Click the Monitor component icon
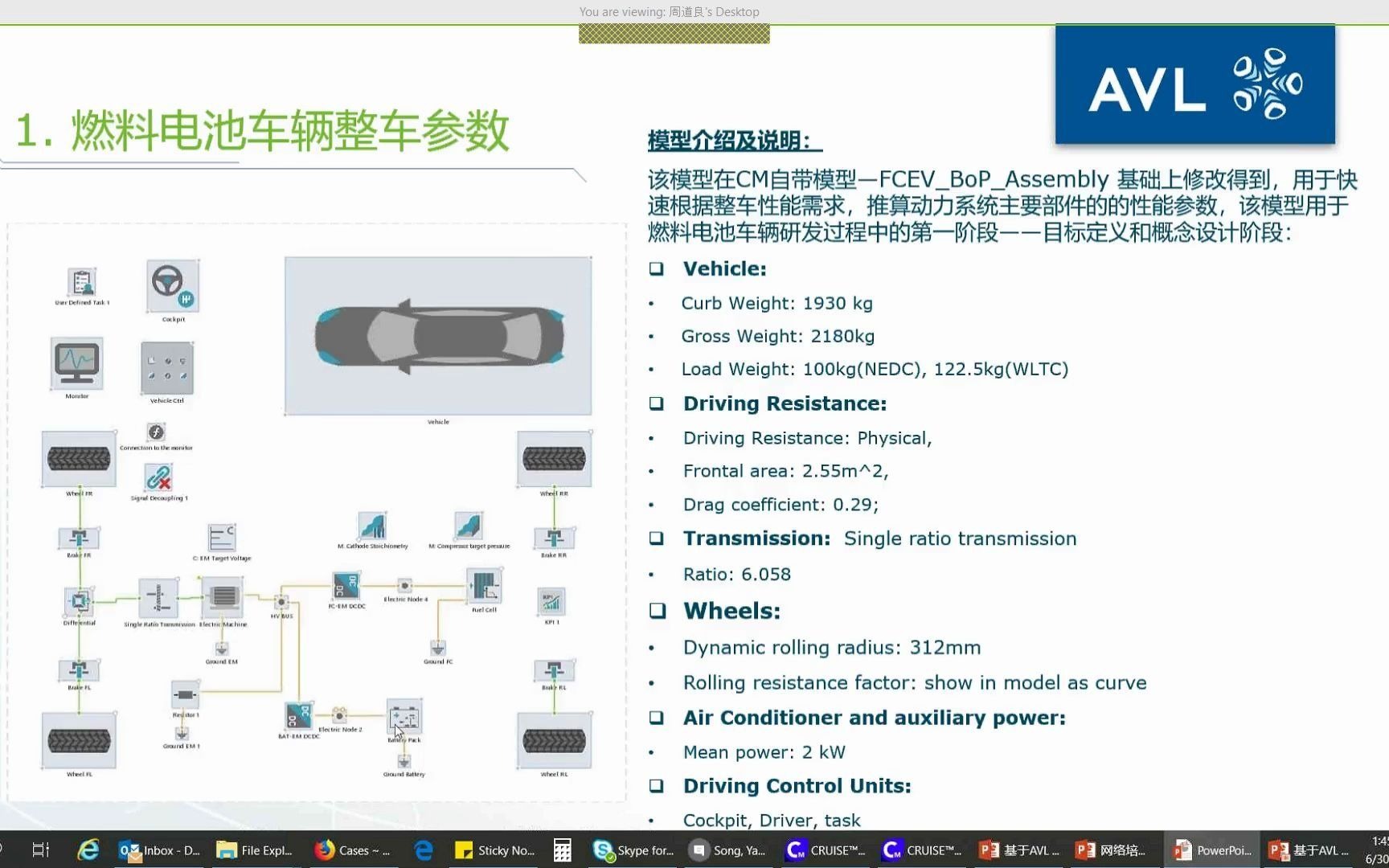 (x=77, y=364)
